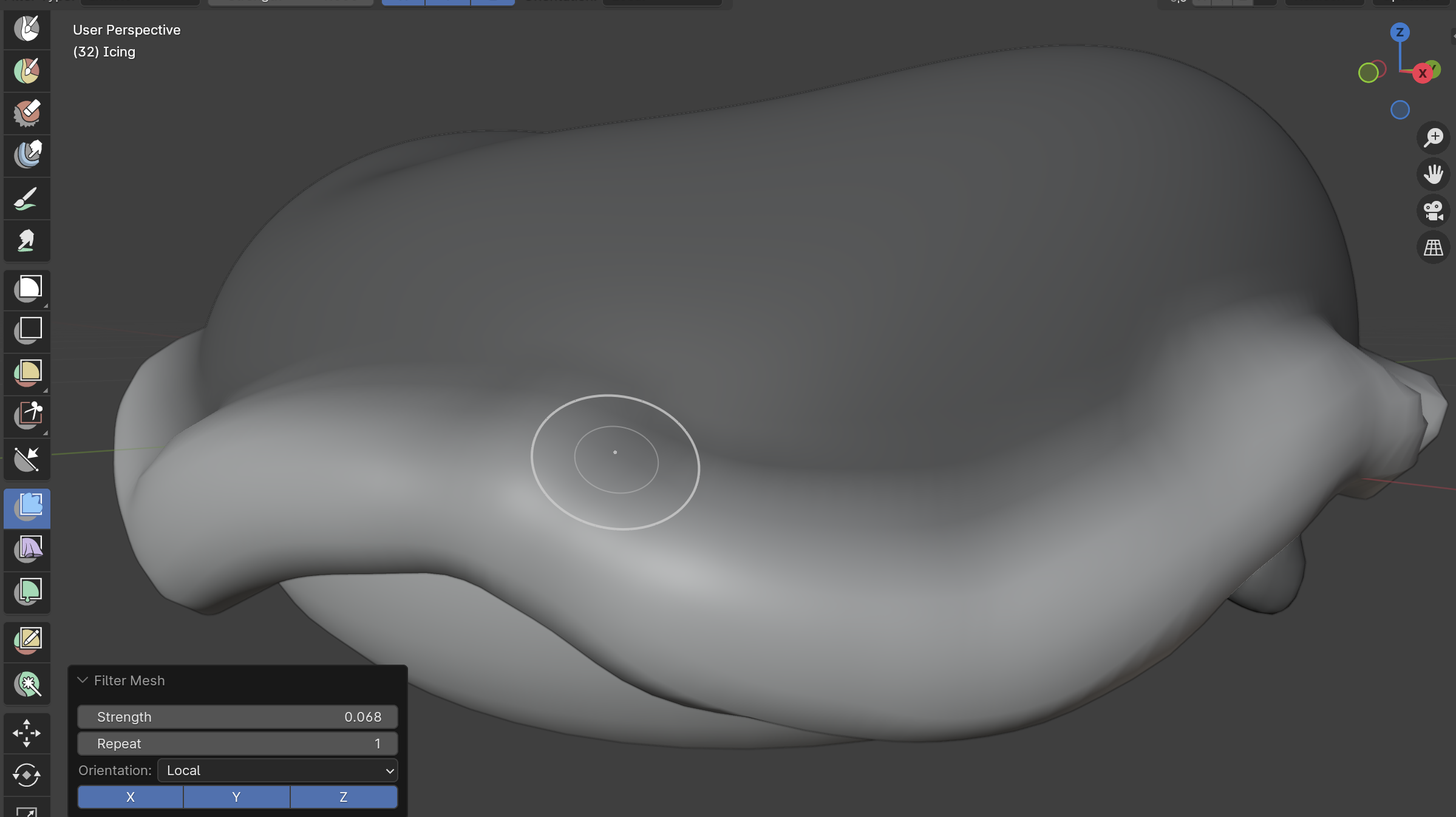1456x817 pixels.
Task: Toggle the Y axis filter button
Action: pyautogui.click(x=236, y=797)
